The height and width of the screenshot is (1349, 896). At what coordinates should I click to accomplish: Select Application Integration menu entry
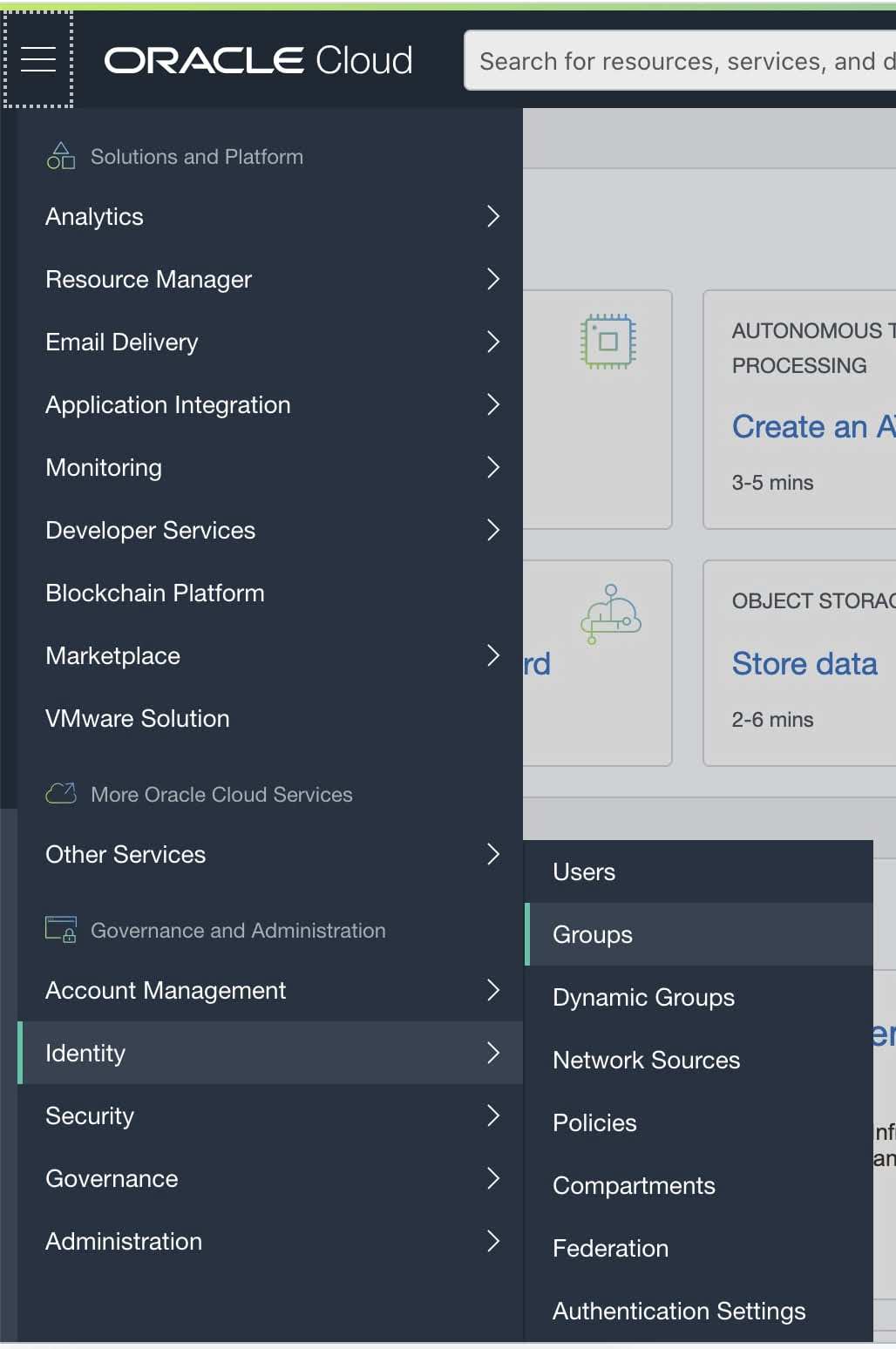pos(270,404)
